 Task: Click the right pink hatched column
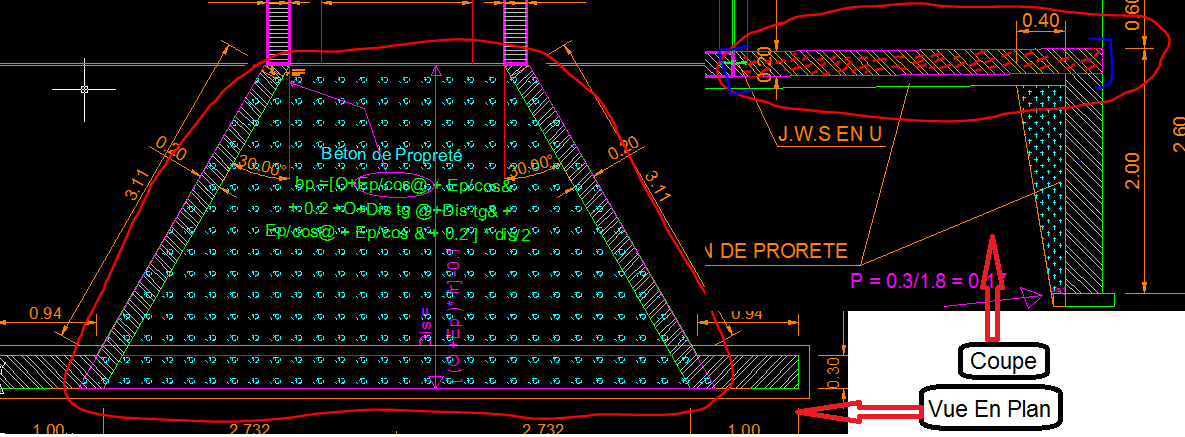tap(515, 33)
